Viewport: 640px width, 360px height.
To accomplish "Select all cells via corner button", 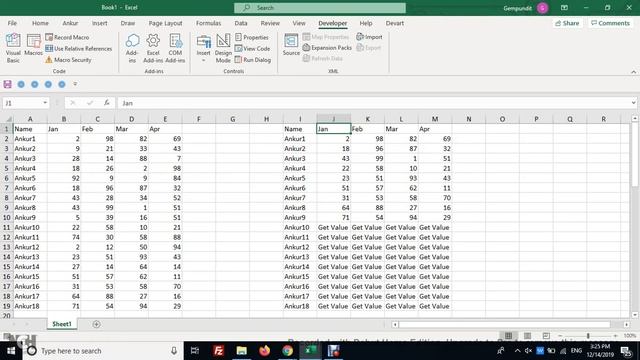I will tap(7, 119).
